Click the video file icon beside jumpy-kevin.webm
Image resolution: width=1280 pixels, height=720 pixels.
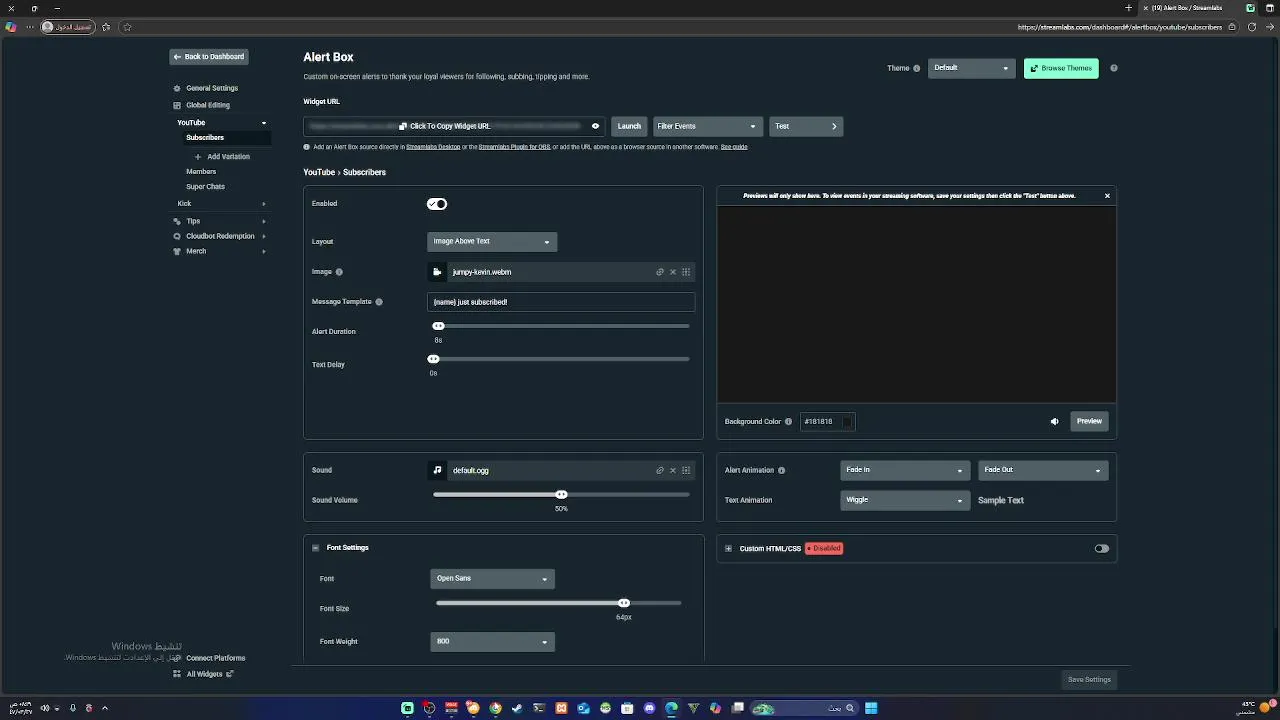[437, 272]
